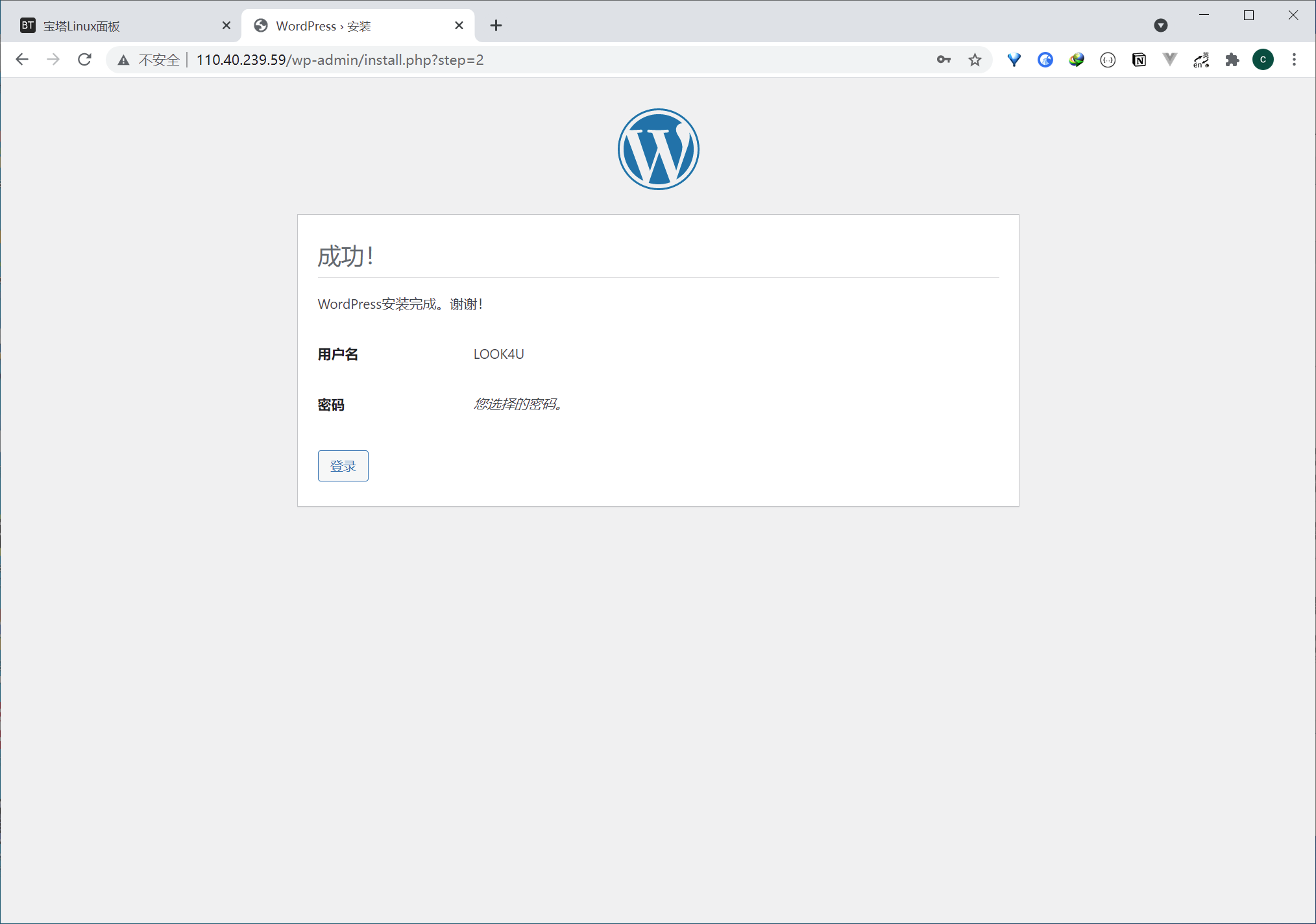Open the translate extension icon
The width and height of the screenshot is (1316, 924).
pos(1201,60)
